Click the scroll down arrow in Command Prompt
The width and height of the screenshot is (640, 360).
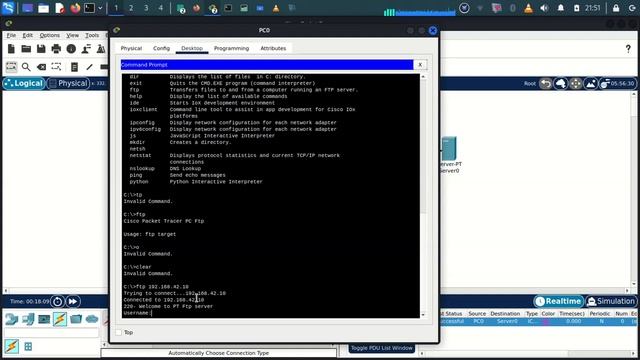coord(423,315)
